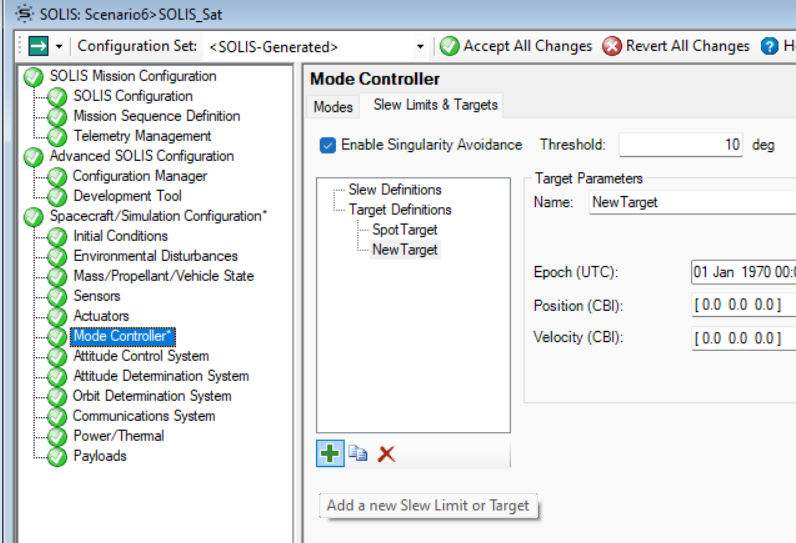Viewport: 796px width, 543px height.
Task: Click the blue help question-mark icon
Action: [769, 46]
